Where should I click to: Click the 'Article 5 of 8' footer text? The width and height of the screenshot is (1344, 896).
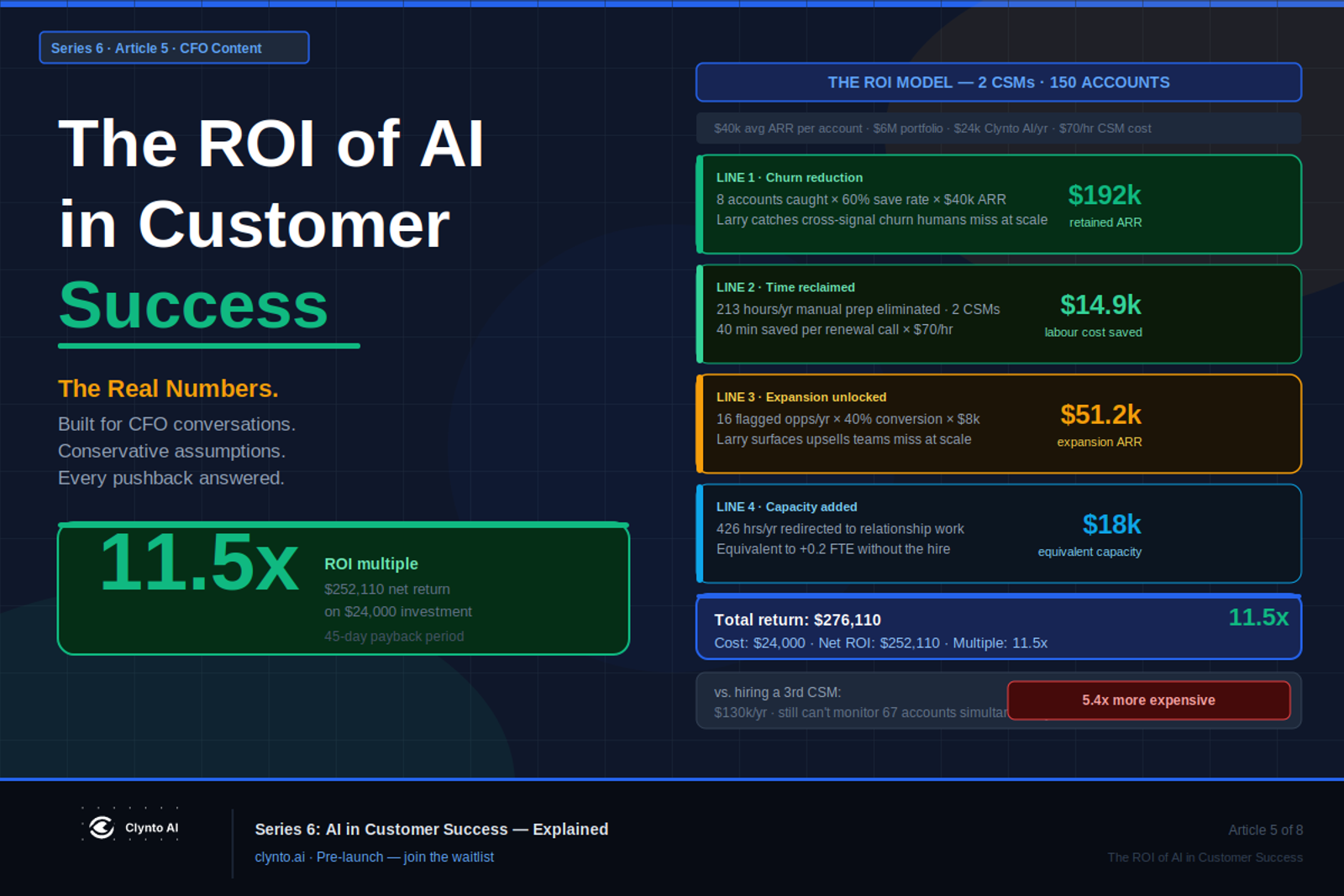[x=1266, y=831]
